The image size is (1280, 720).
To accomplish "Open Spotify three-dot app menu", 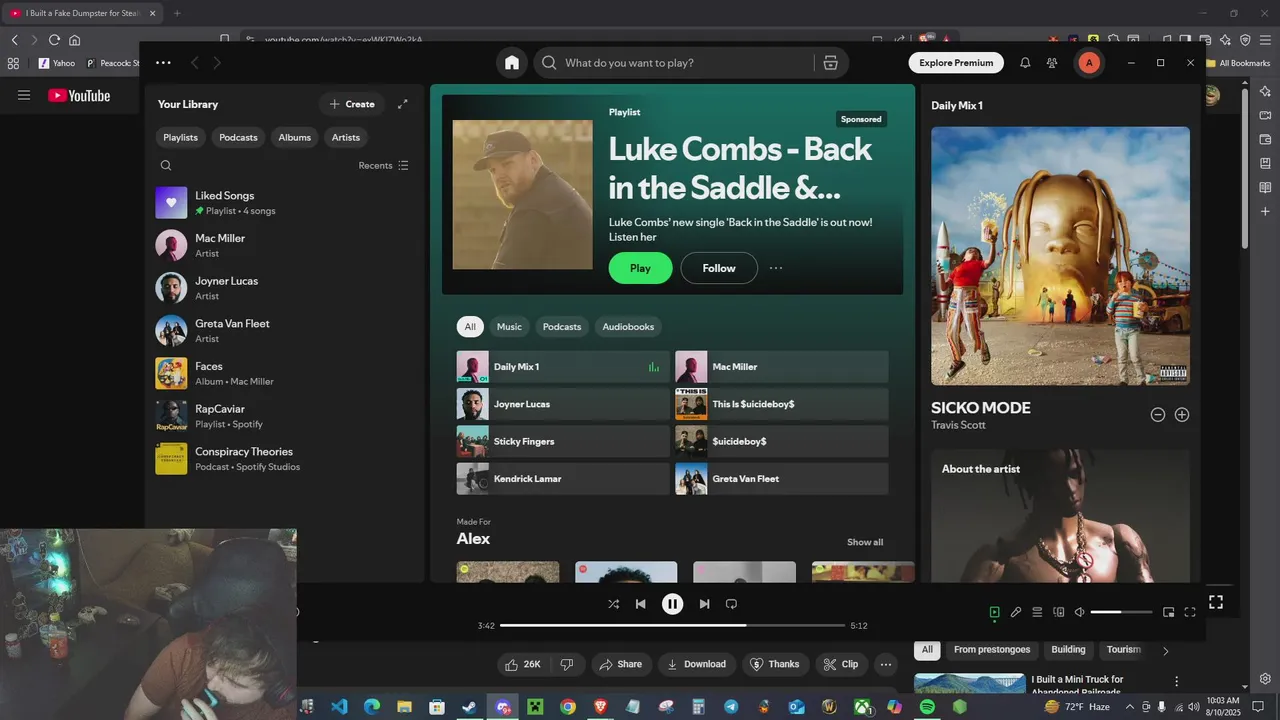I will point(163,63).
